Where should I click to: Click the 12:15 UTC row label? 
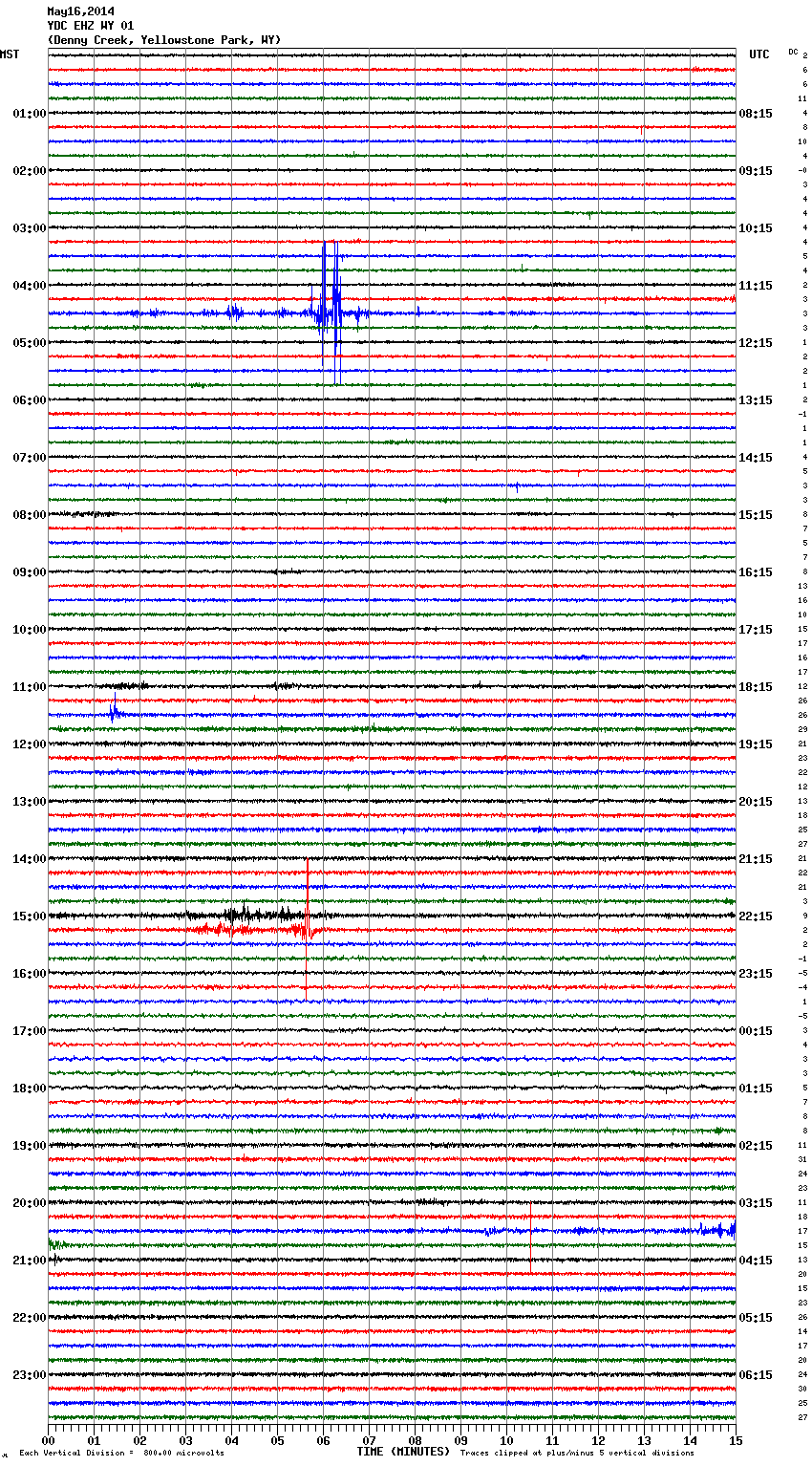pos(756,342)
